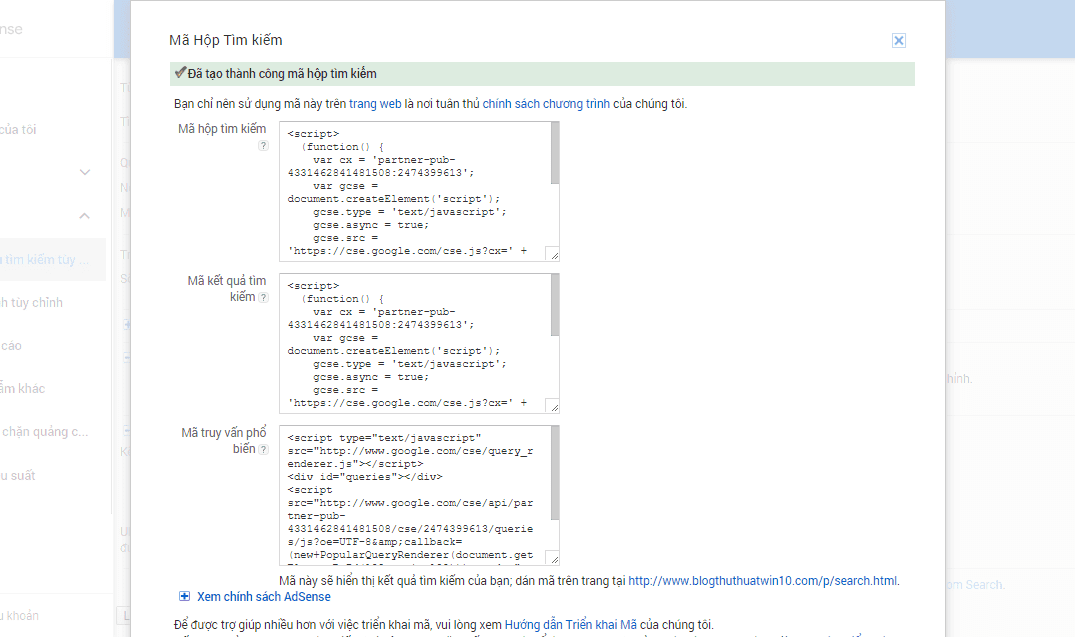Screen dimensions: 1075x637
Task: Click success checkmark icon in green banner
Action: [180, 72]
